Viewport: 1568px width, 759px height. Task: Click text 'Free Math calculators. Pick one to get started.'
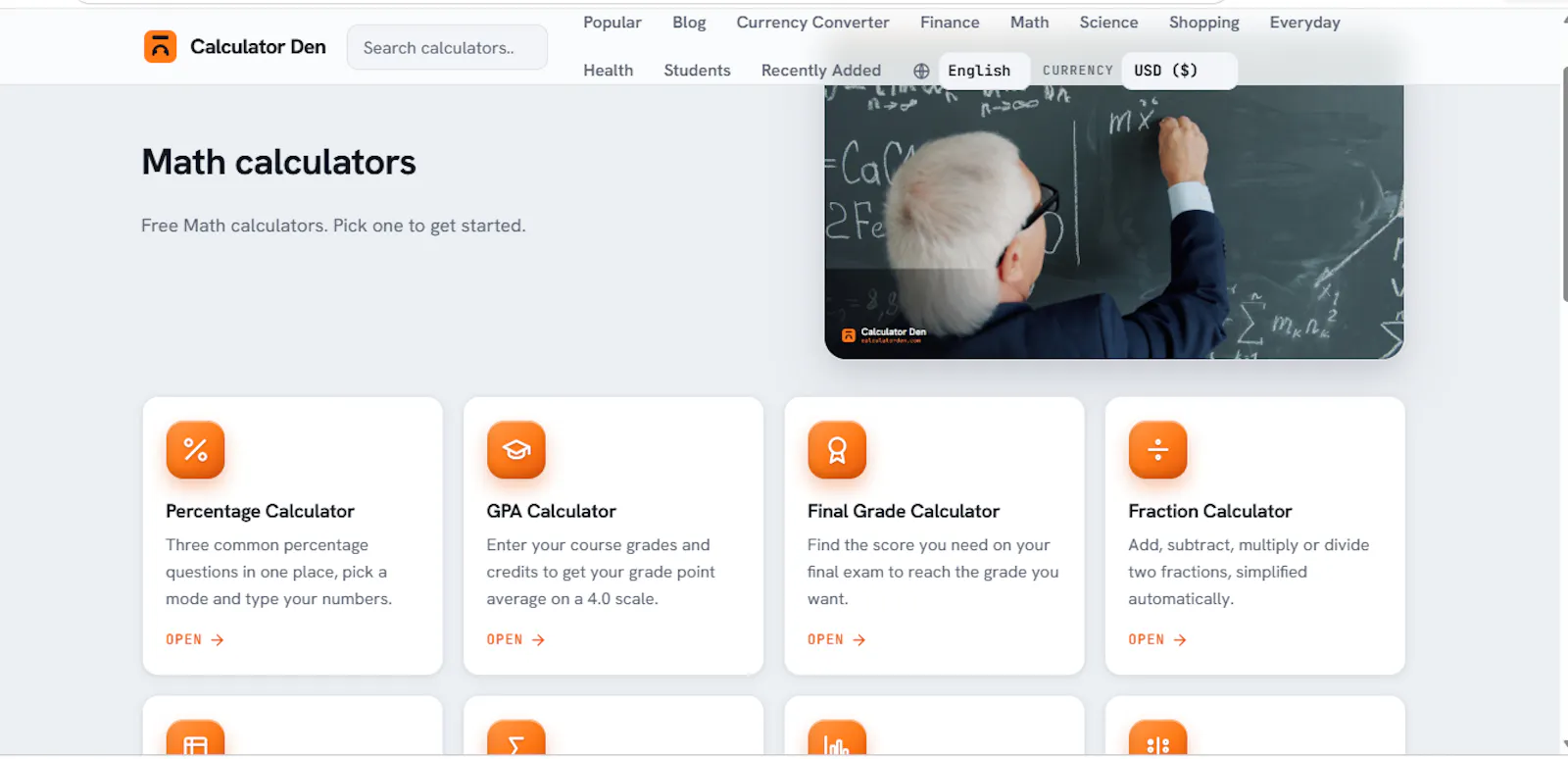coord(333,226)
